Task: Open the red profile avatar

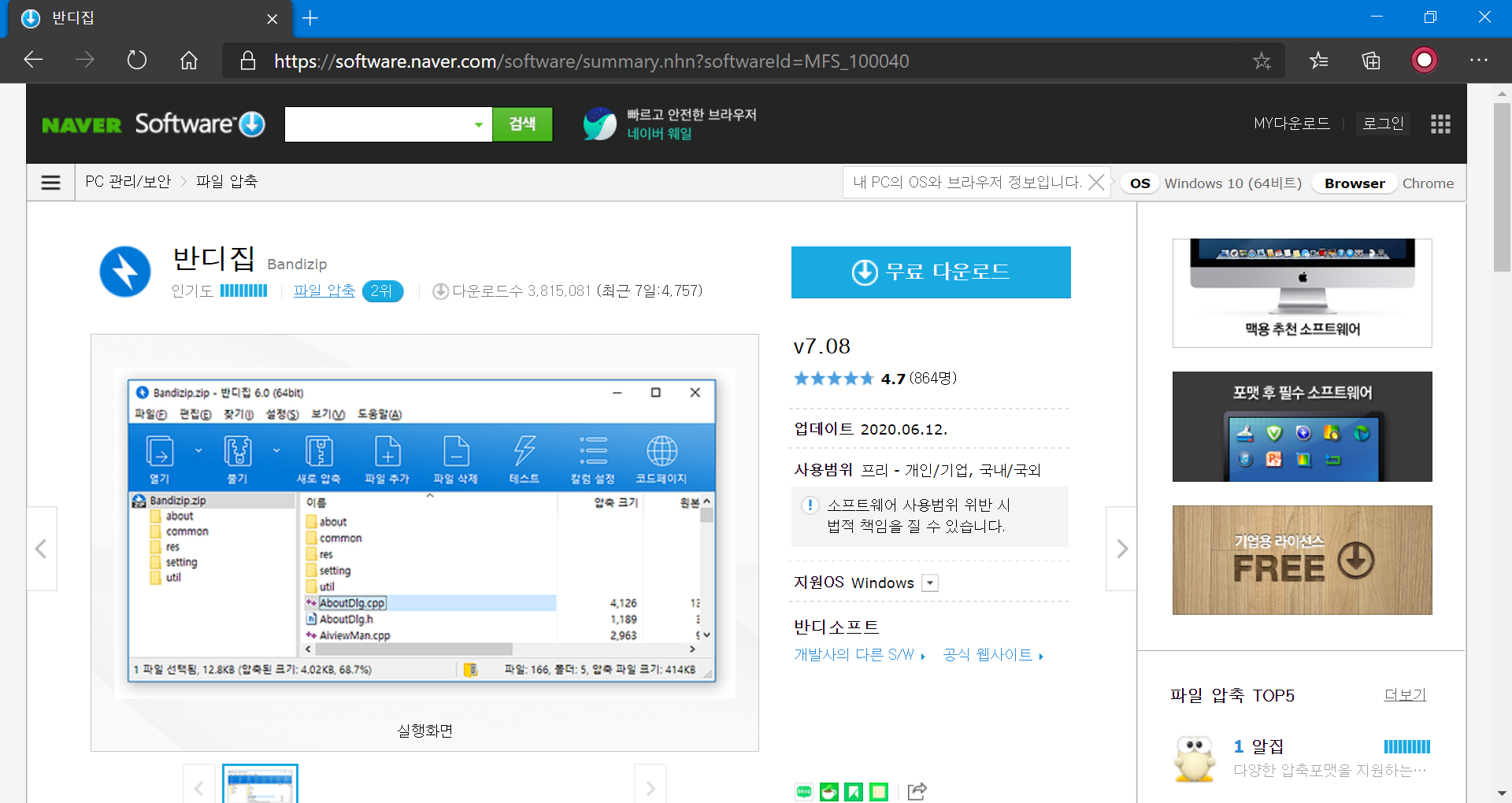Action: [x=1425, y=60]
